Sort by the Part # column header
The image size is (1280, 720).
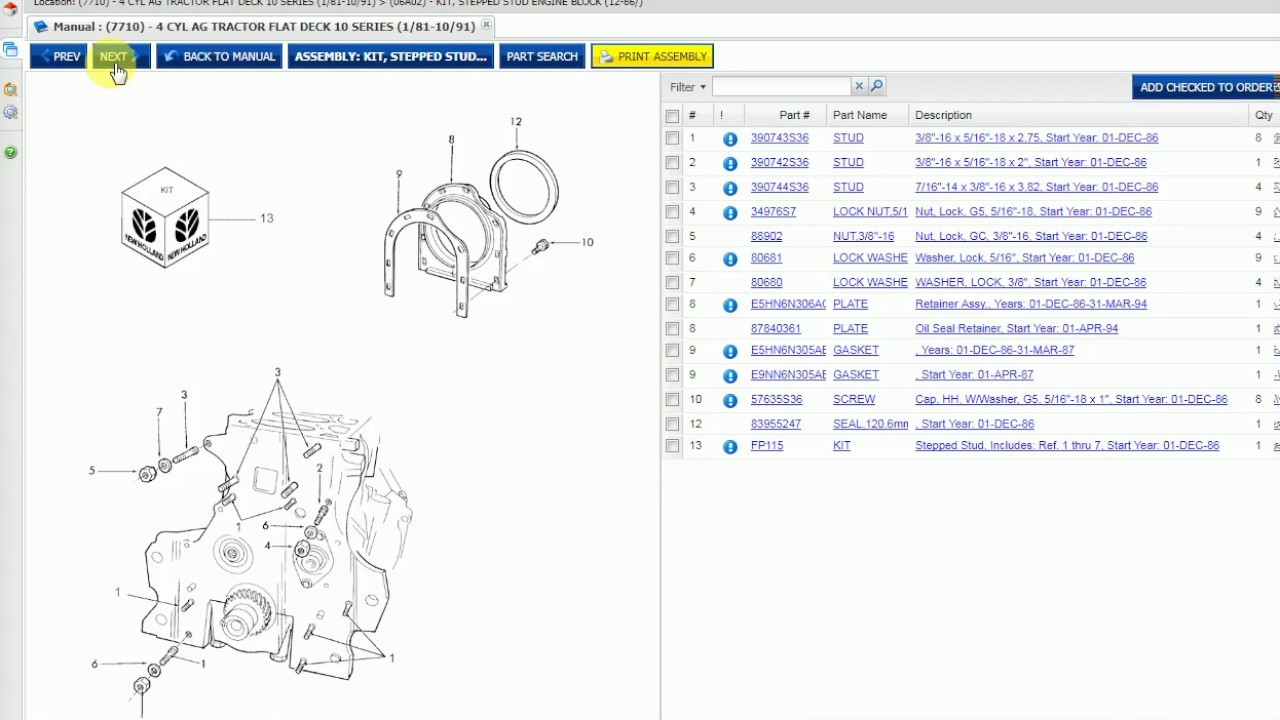[x=794, y=115]
